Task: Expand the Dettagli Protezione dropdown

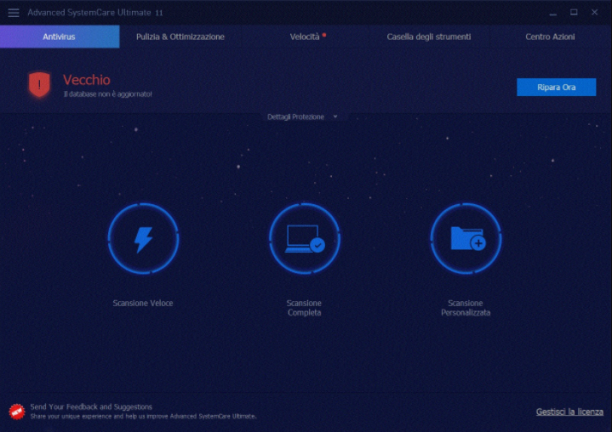Action: [x=302, y=117]
